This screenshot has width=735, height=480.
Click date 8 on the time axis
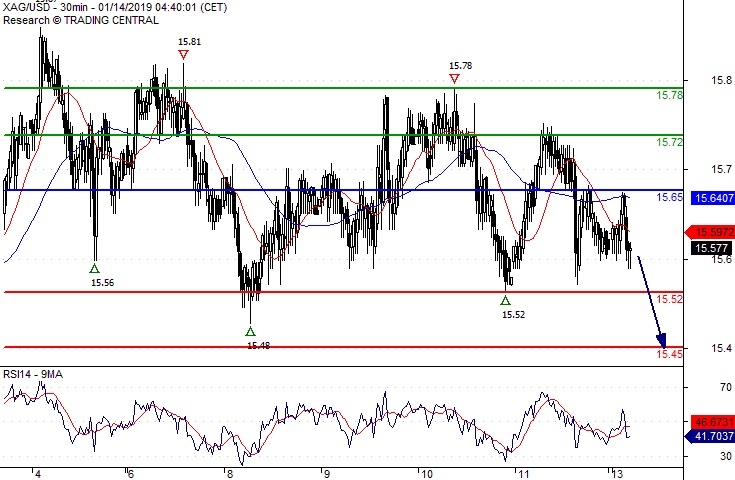230,474
